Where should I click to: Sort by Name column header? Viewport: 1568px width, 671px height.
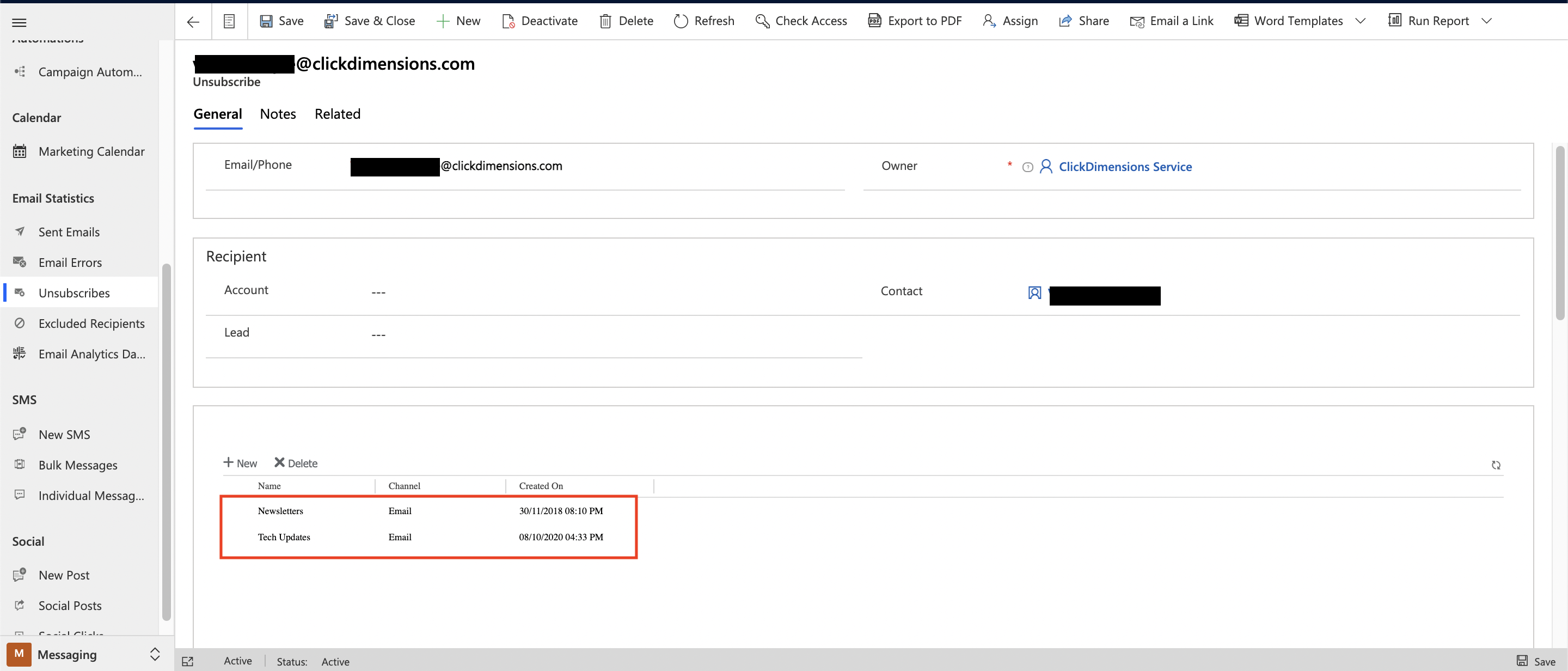[x=269, y=486]
